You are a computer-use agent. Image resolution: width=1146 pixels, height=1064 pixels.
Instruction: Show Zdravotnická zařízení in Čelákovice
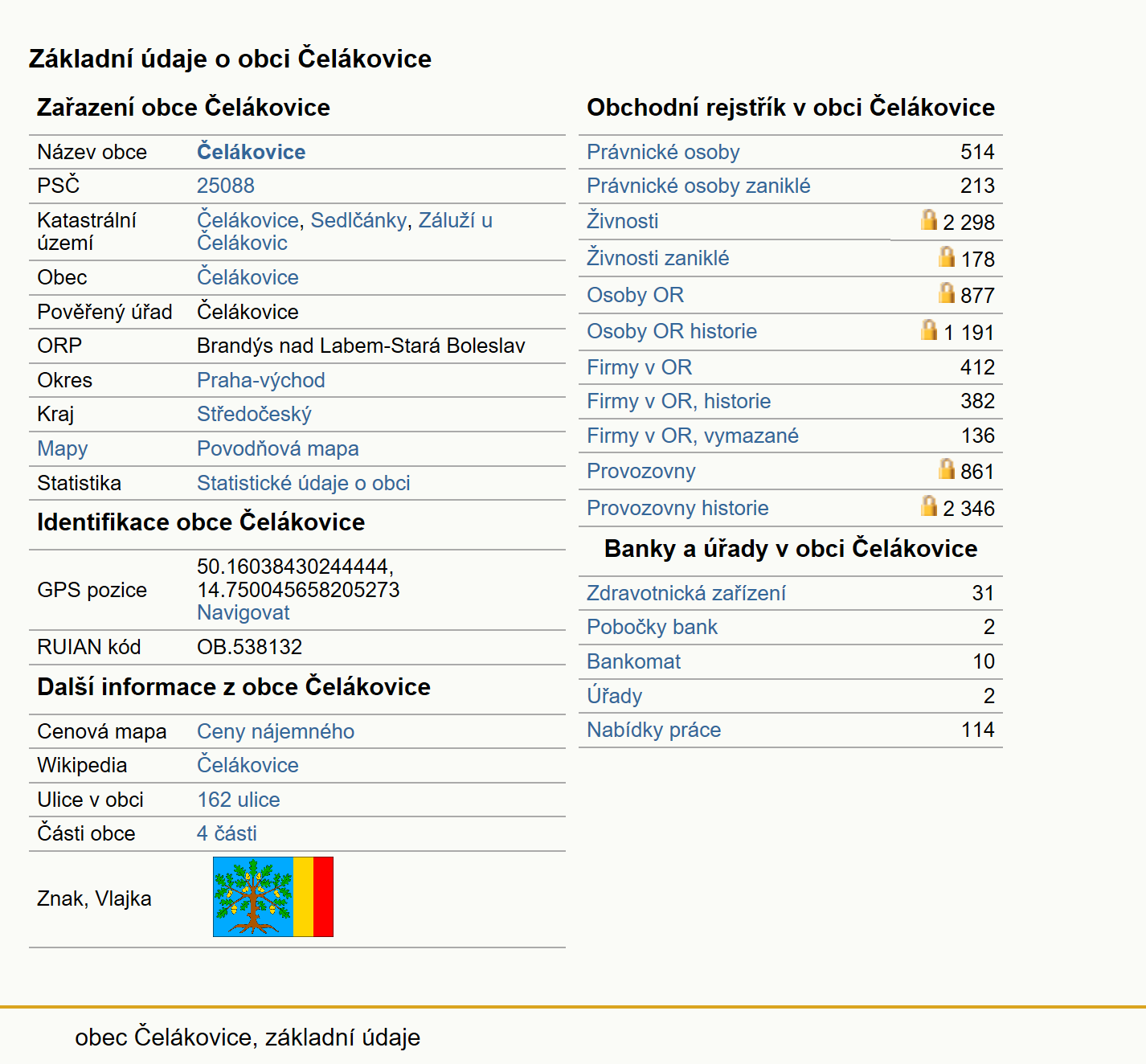coord(686,593)
